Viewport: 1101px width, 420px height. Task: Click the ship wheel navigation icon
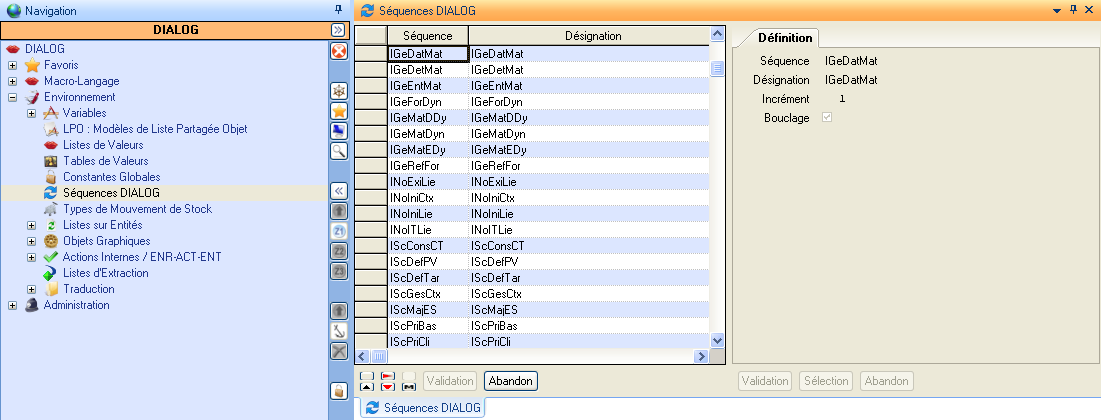pyautogui.click(x=339, y=91)
